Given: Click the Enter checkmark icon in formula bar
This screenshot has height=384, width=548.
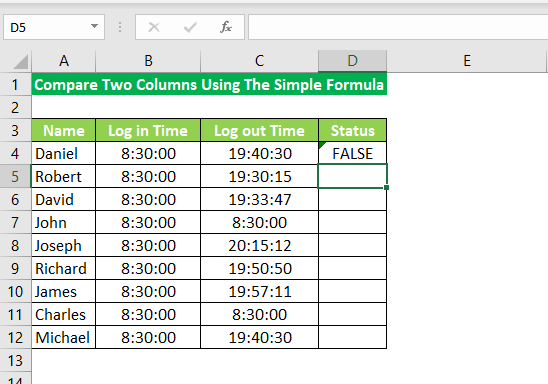Looking at the screenshot, I should point(190,27).
